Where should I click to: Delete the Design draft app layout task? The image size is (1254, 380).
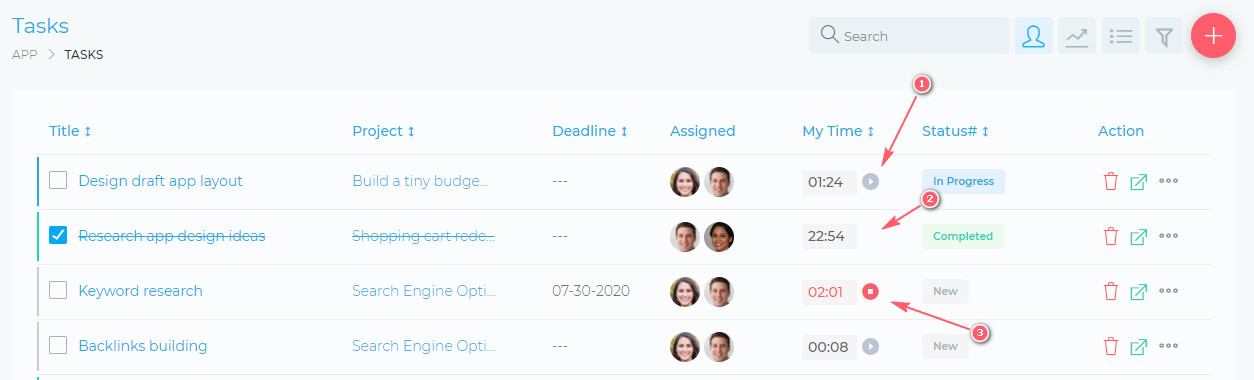pos(1110,182)
